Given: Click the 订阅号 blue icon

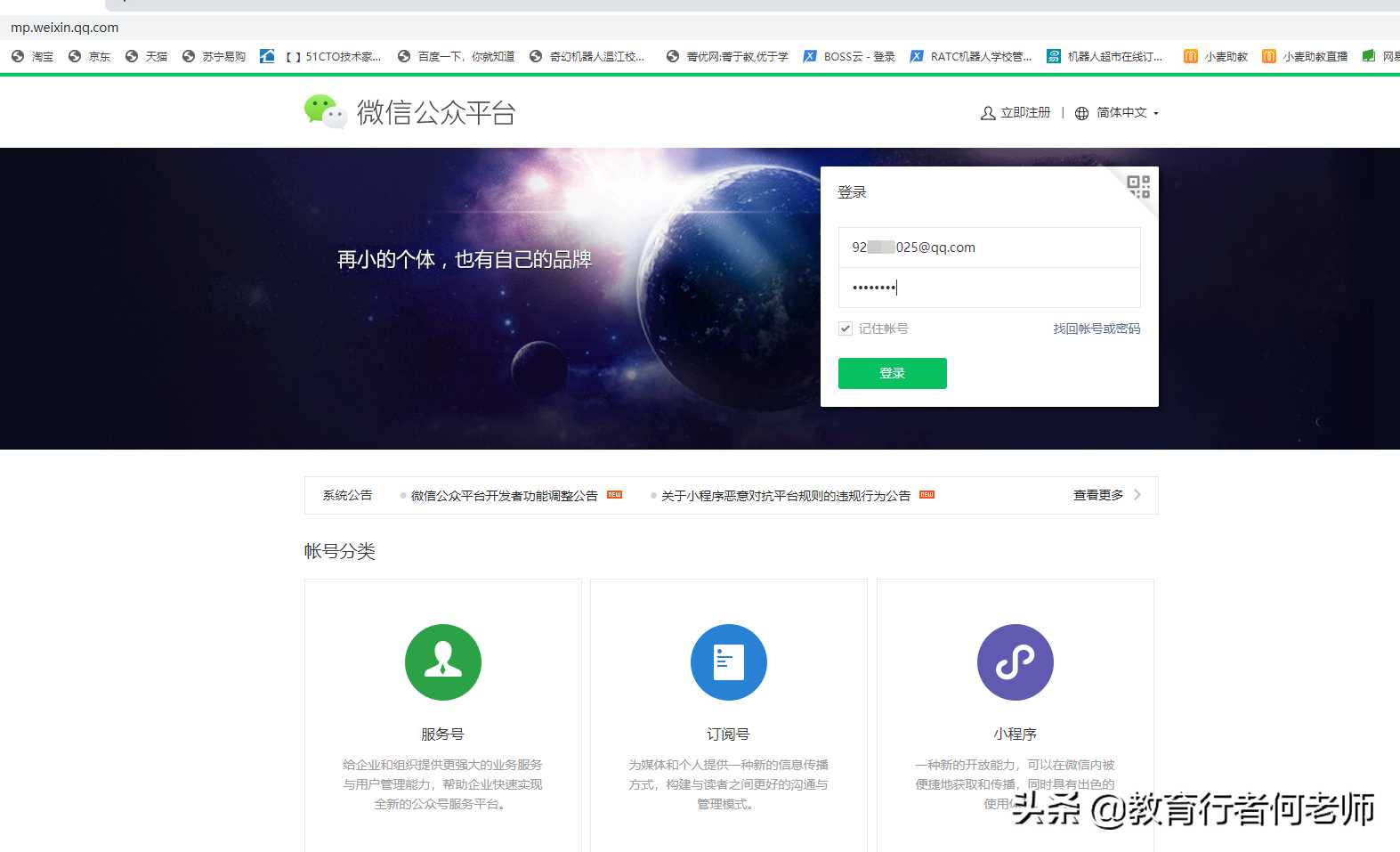Looking at the screenshot, I should click(729, 662).
